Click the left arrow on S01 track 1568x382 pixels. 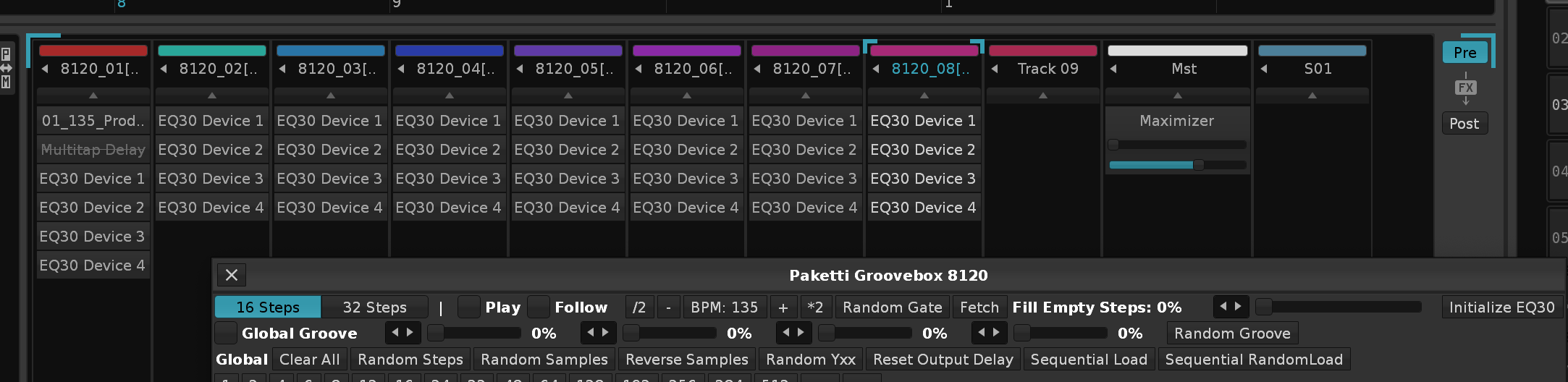[x=1264, y=69]
